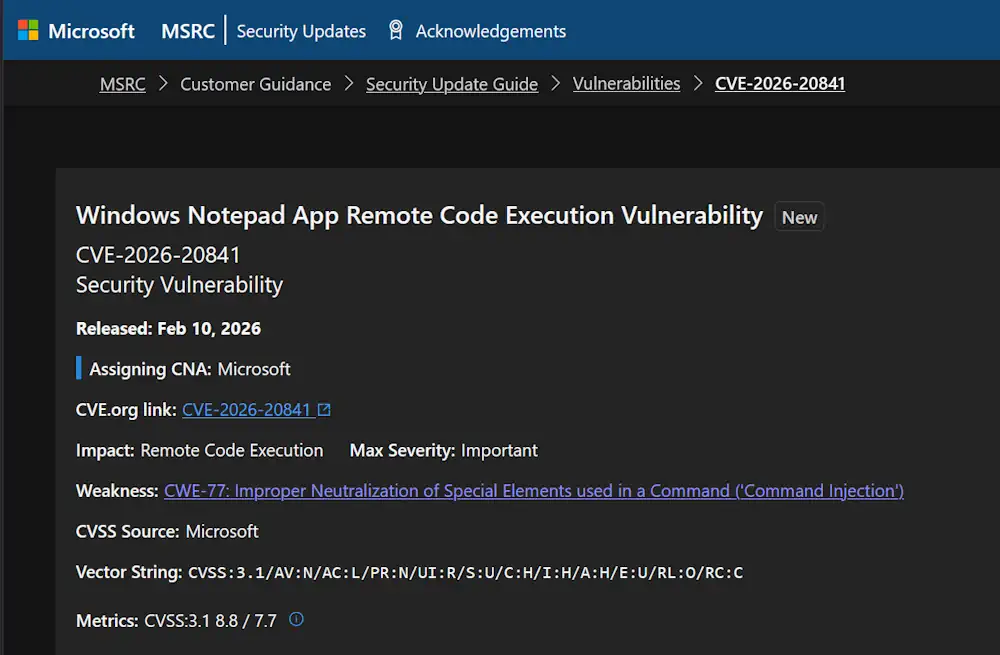Click the CVE-2026-20841 subtitle under the heading
1000x655 pixels.
tap(158, 255)
